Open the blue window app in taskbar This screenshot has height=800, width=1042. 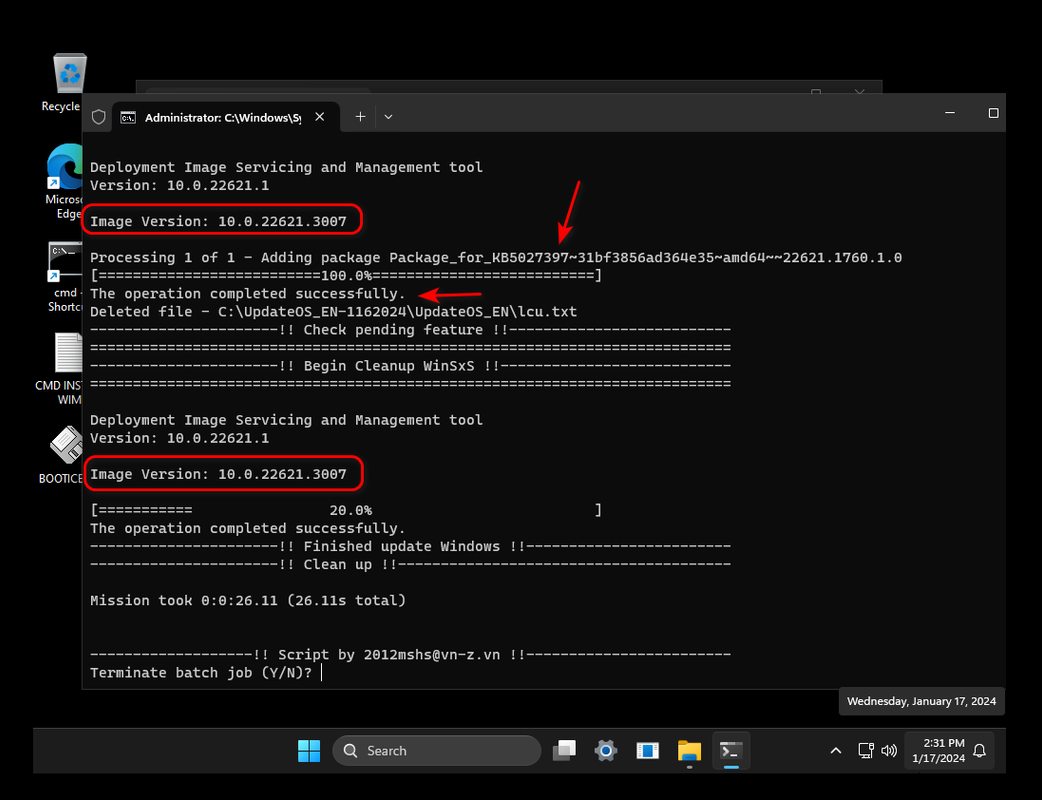click(647, 751)
